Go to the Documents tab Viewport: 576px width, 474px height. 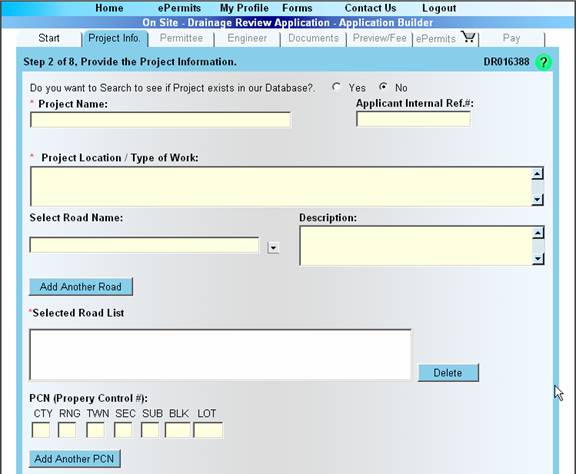pyautogui.click(x=313, y=38)
